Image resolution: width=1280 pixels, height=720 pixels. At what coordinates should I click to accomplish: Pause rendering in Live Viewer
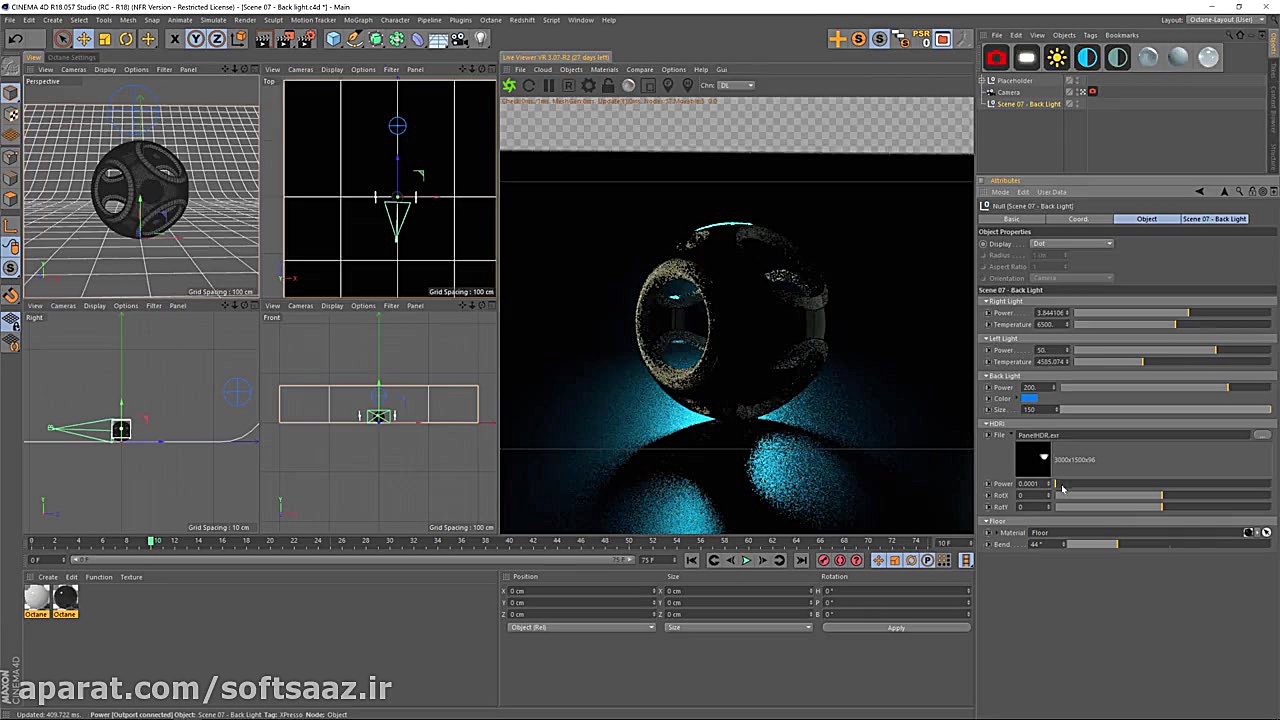tap(549, 86)
